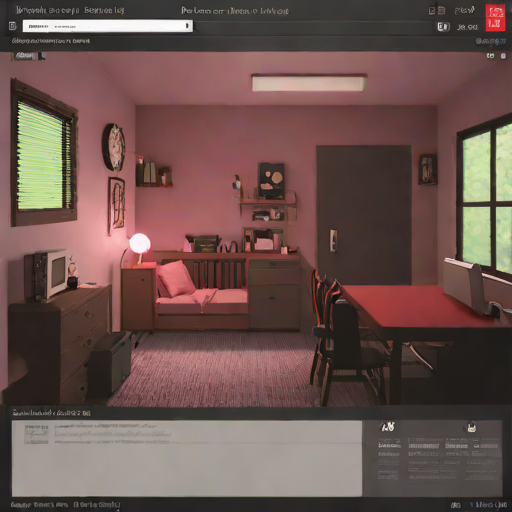Image resolution: width=512 pixels, height=512 pixels.
Task: Click the first small icon in title bar right
Action: click(x=432, y=11)
